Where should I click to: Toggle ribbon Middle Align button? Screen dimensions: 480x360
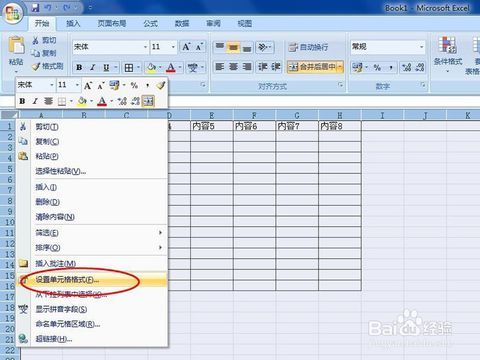[233, 47]
